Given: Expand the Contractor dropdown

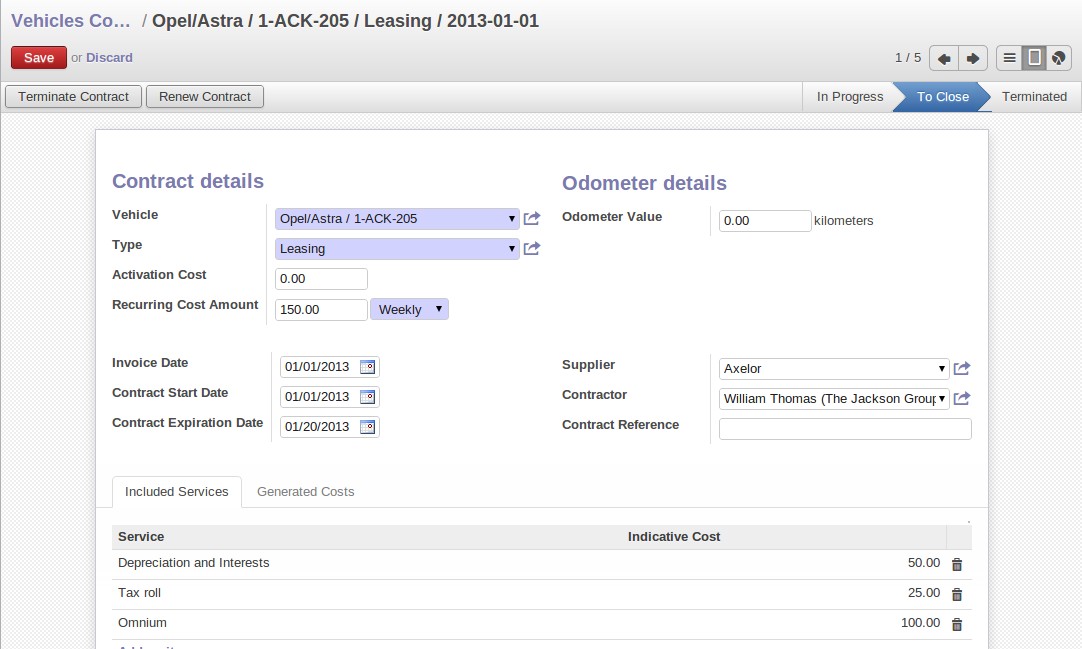Looking at the screenshot, I should pos(942,399).
